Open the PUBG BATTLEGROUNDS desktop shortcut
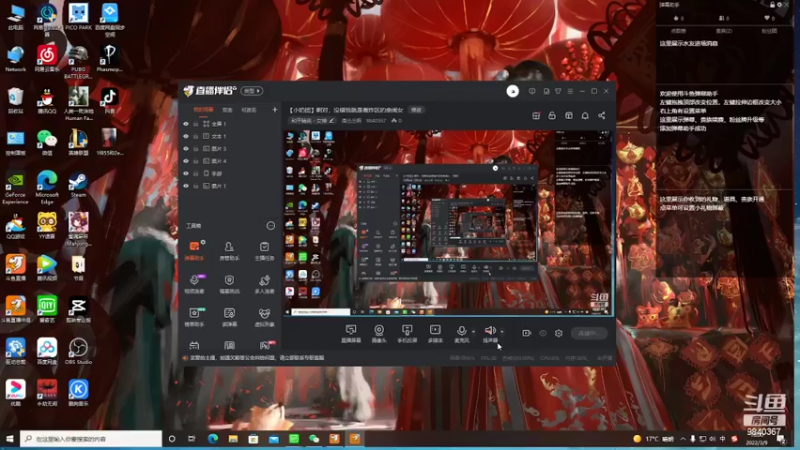 pyautogui.click(x=78, y=62)
